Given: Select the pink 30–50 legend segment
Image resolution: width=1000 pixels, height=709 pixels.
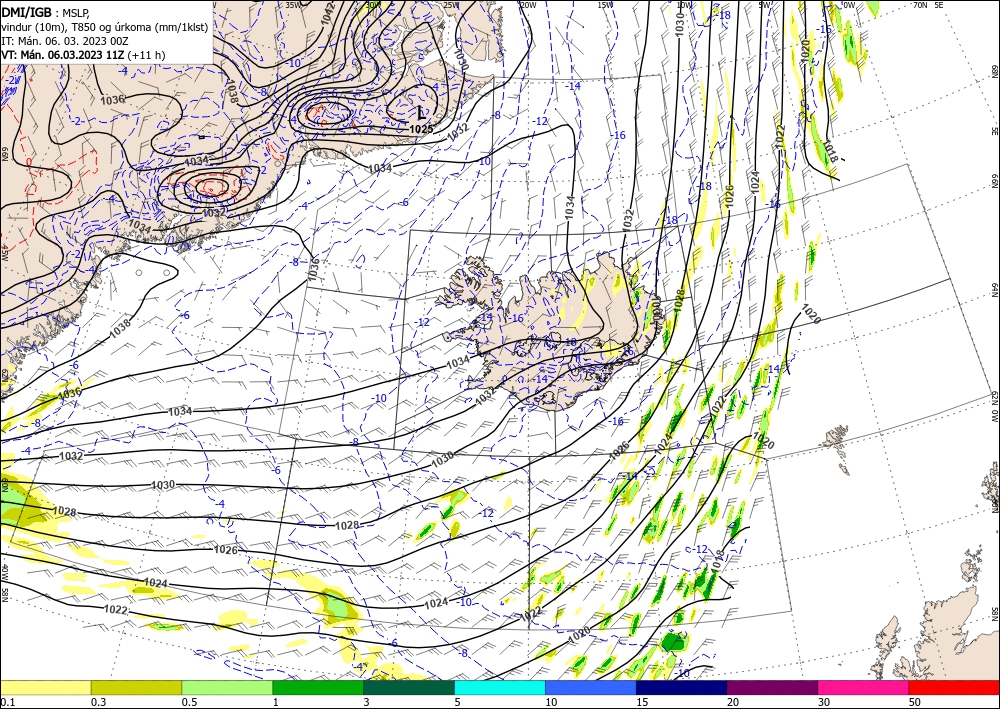Looking at the screenshot, I should [864, 687].
